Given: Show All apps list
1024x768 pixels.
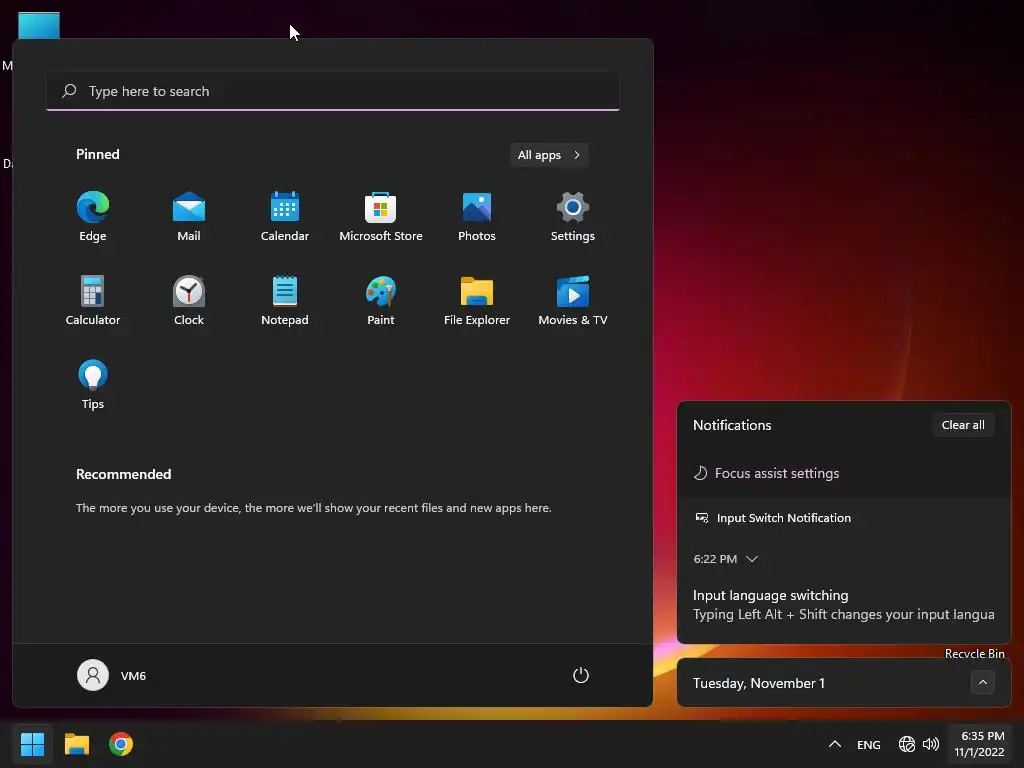Looking at the screenshot, I should [549, 155].
